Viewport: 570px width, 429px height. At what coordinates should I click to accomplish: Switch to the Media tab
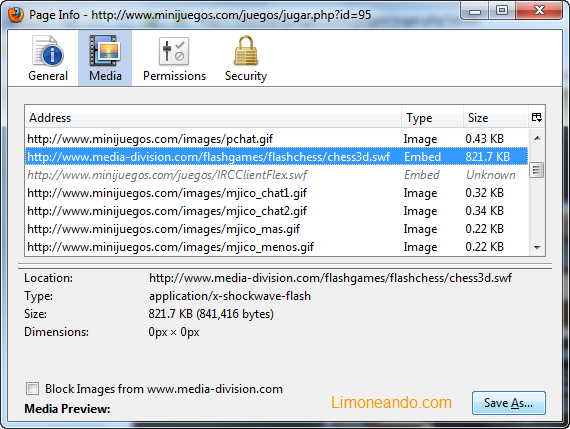tap(105, 58)
